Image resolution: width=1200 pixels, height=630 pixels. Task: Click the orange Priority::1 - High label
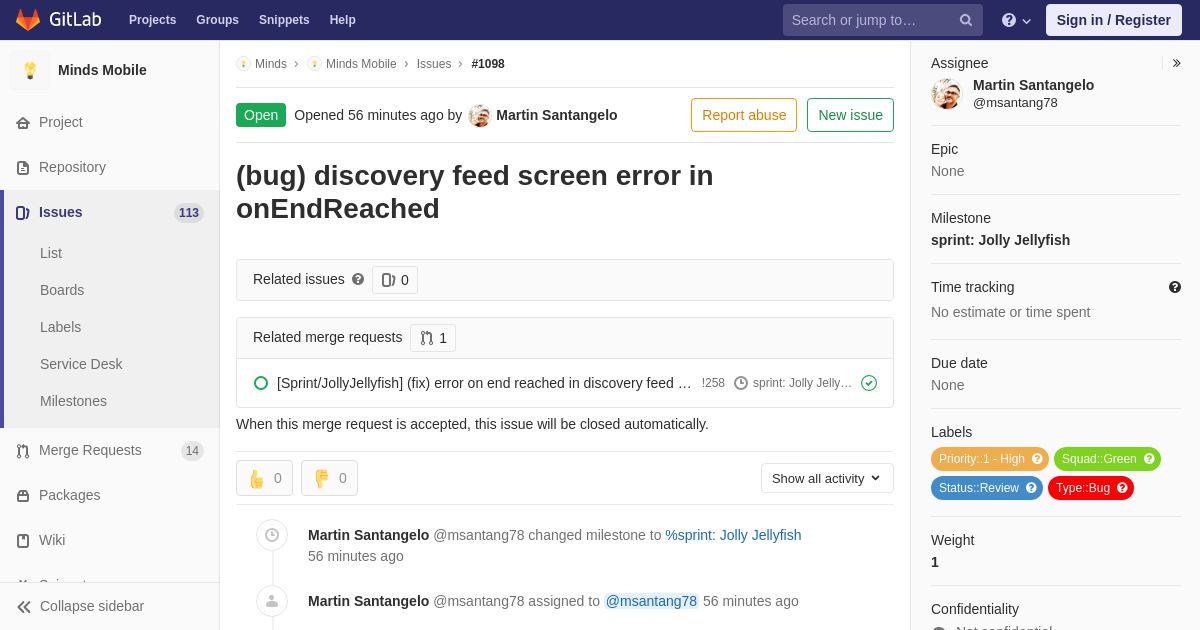point(990,459)
